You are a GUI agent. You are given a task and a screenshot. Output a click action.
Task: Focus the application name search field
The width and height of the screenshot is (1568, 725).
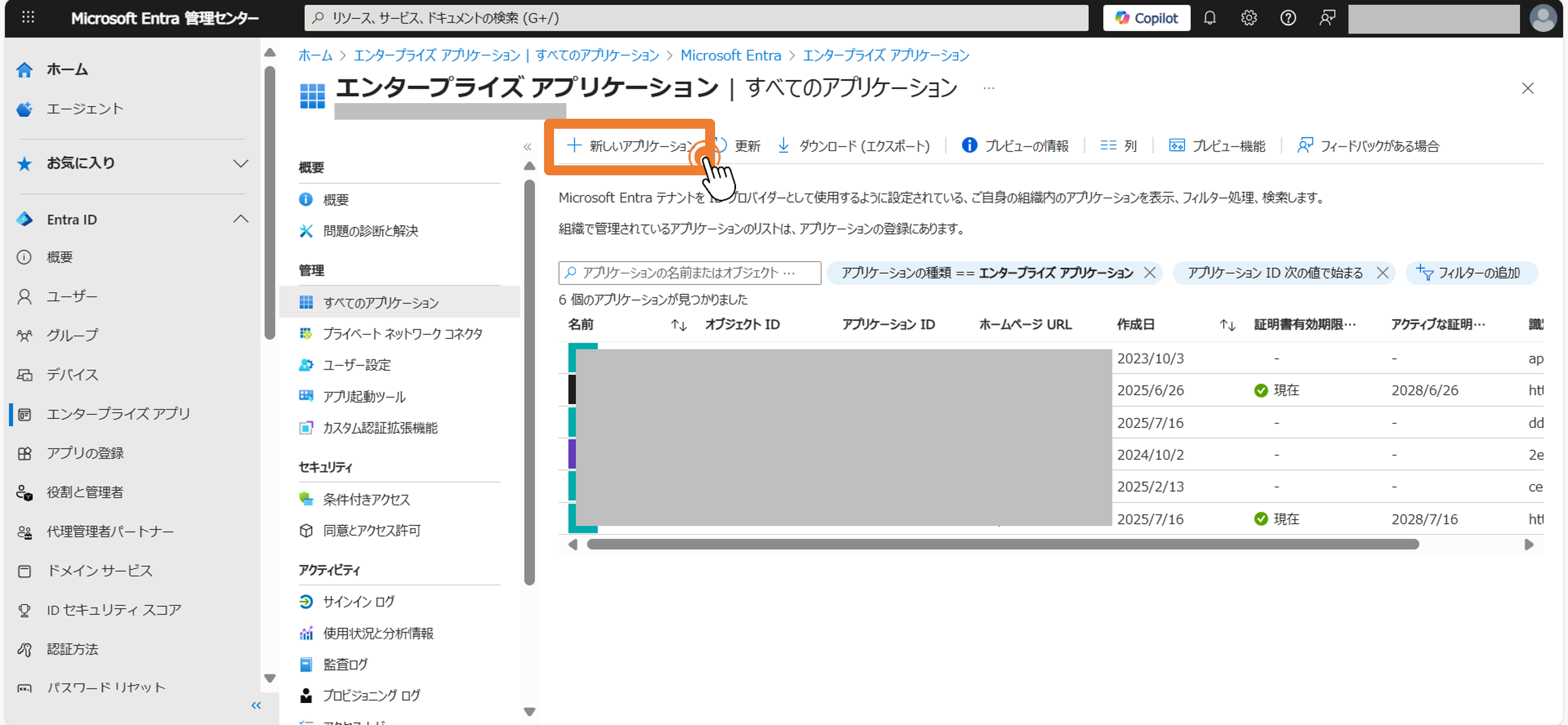point(689,273)
